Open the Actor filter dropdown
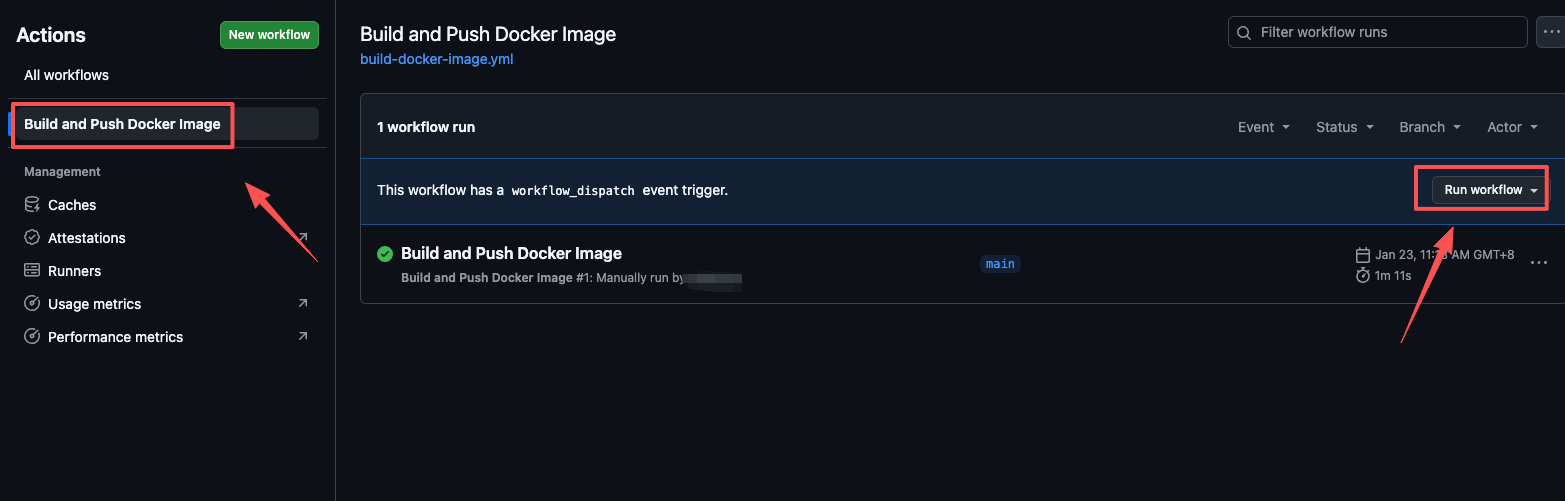 tap(1512, 127)
